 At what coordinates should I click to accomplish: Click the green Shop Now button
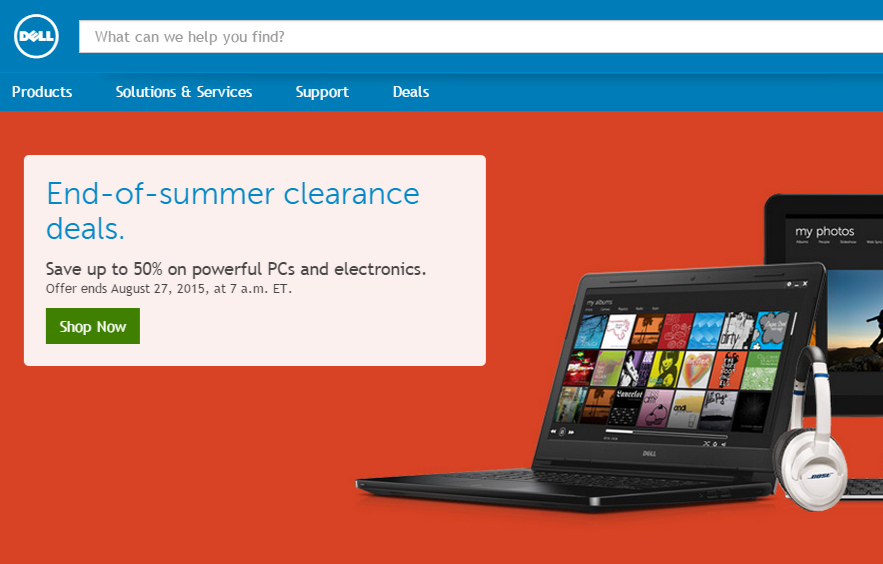point(93,326)
